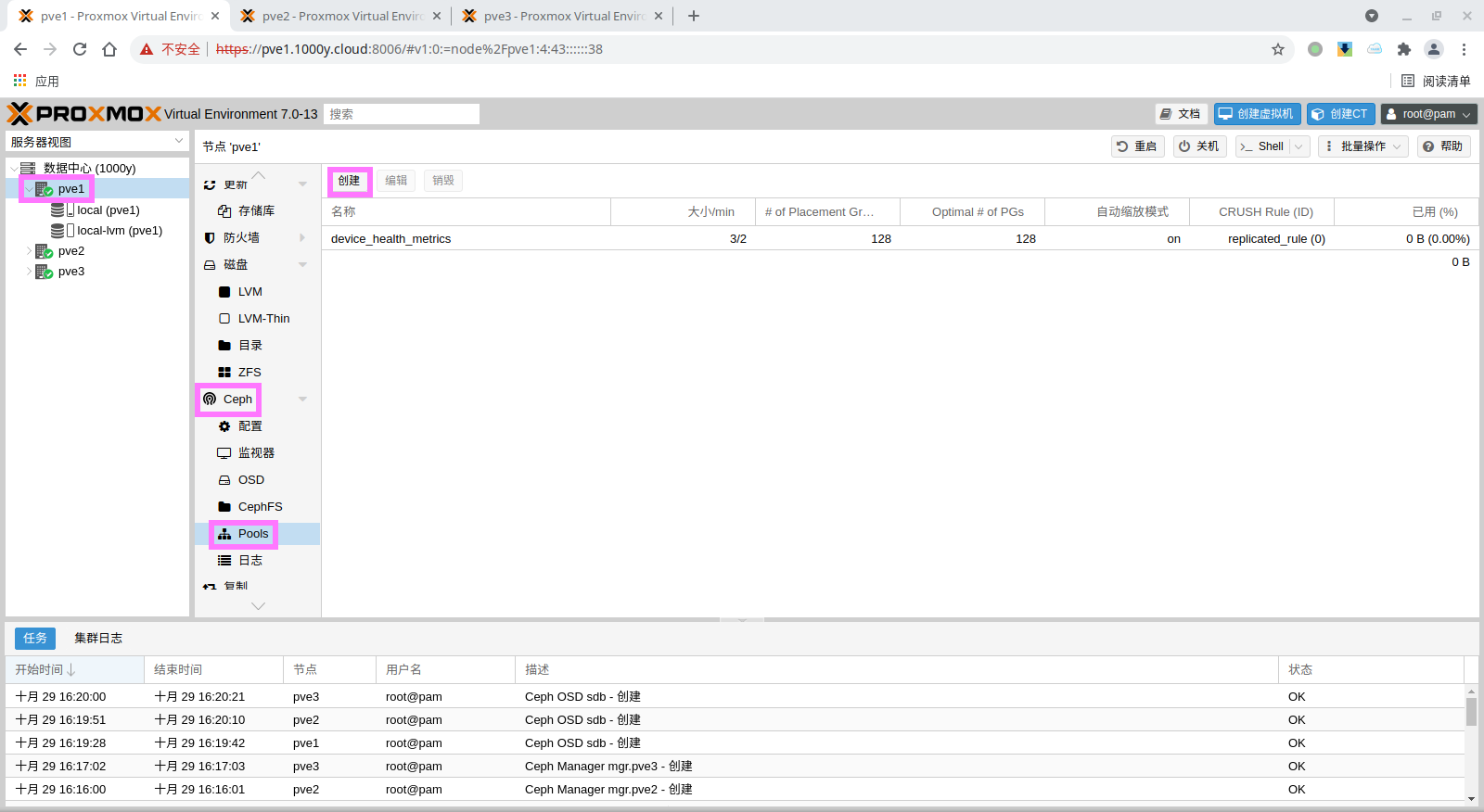Select the 配置 gear icon under Ceph
The width and height of the screenshot is (1484, 812).
[224, 426]
